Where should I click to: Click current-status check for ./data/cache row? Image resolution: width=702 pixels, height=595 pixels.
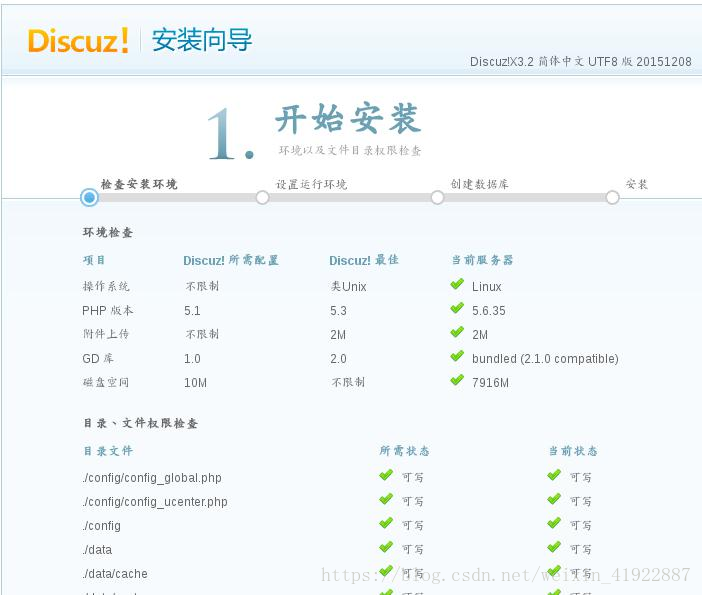tap(554, 571)
